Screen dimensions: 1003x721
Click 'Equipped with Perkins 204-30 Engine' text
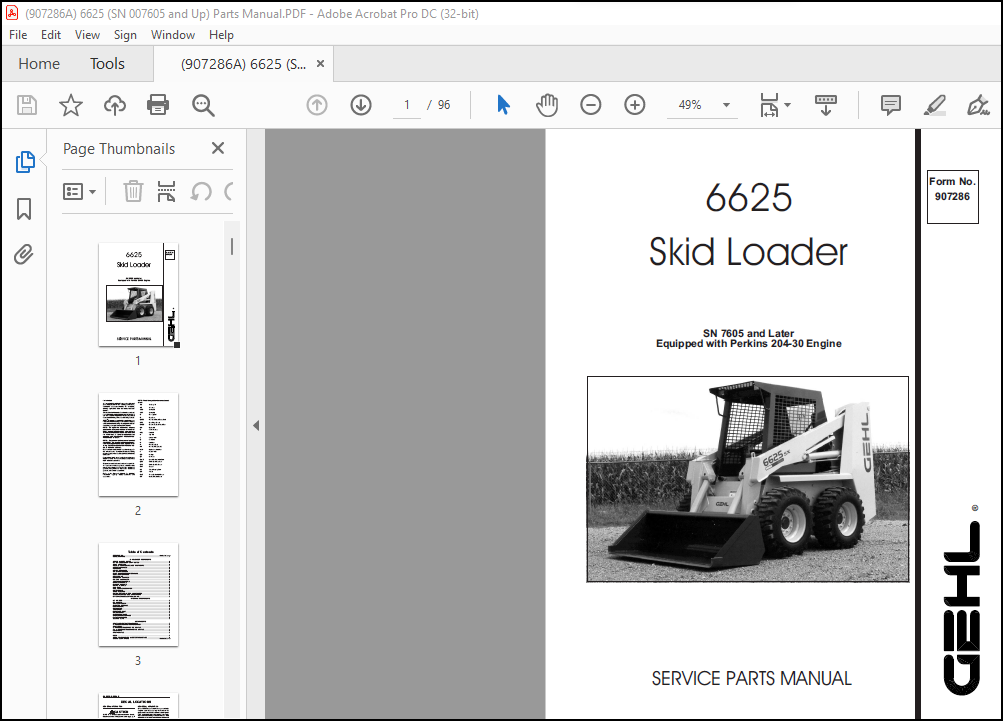pos(748,344)
